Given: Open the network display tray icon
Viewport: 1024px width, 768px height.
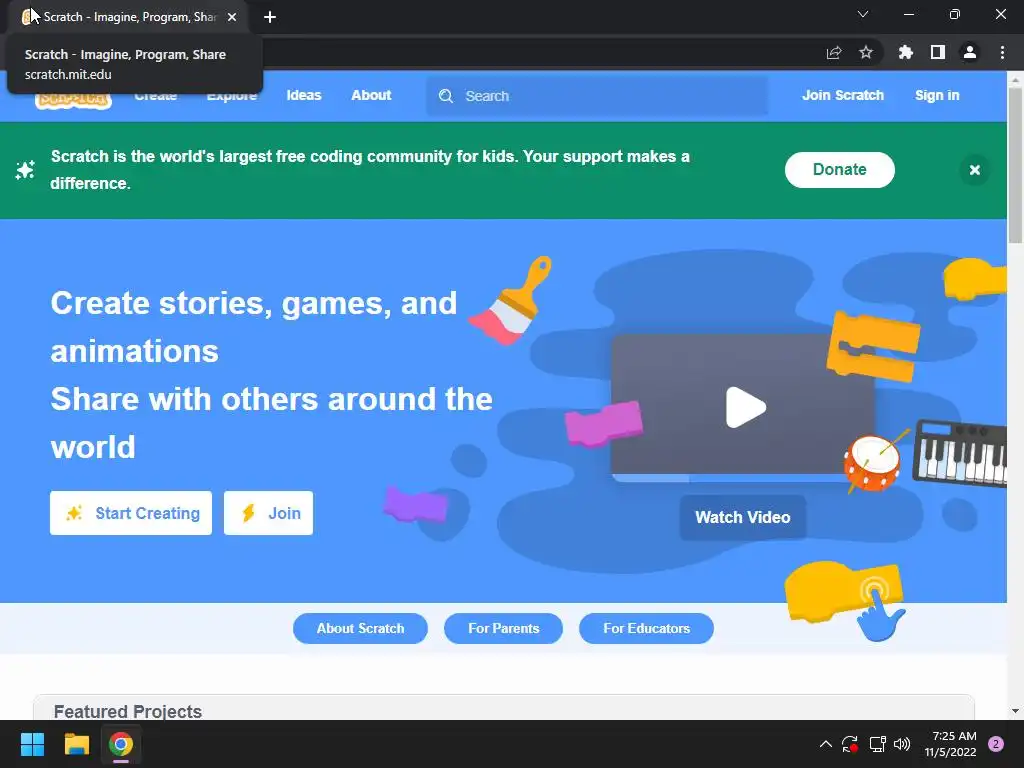Looking at the screenshot, I should pyautogui.click(x=877, y=744).
